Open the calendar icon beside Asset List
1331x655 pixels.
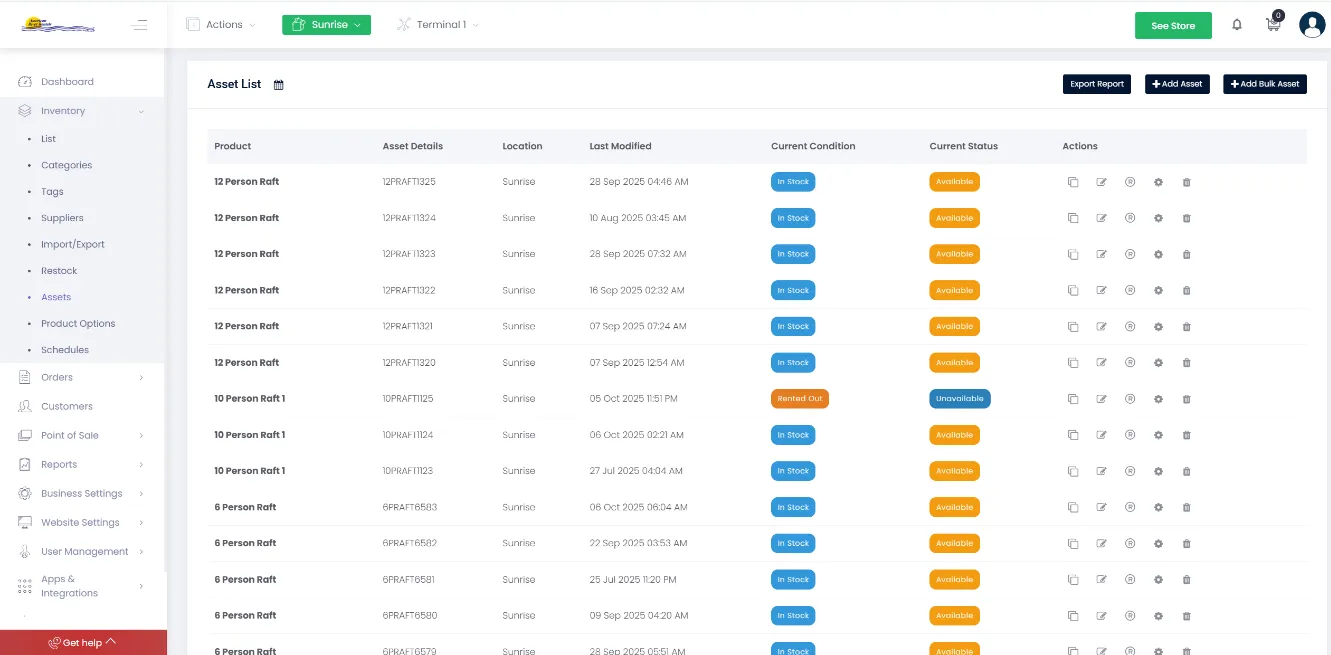coord(278,85)
